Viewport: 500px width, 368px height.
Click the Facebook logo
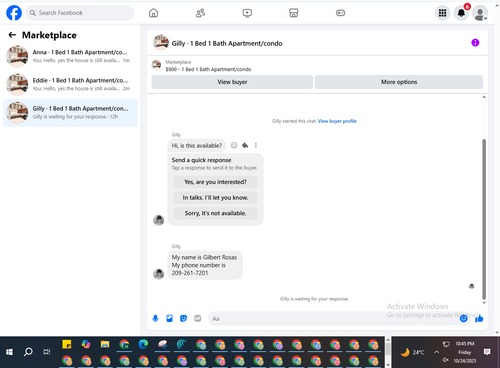tap(14, 13)
